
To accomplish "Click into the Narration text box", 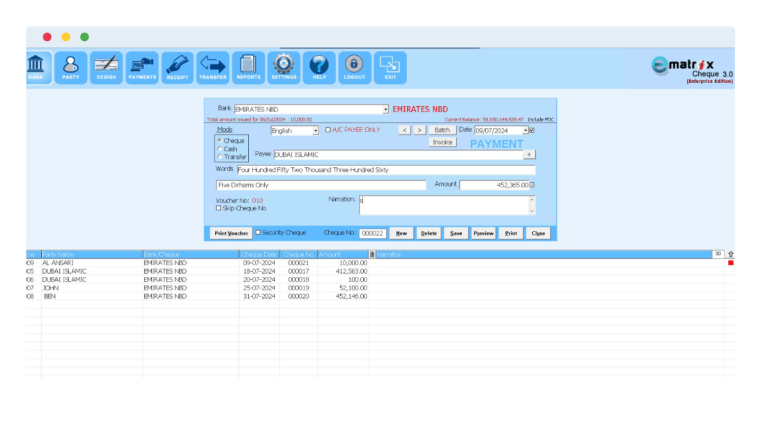I will click(442, 204).
